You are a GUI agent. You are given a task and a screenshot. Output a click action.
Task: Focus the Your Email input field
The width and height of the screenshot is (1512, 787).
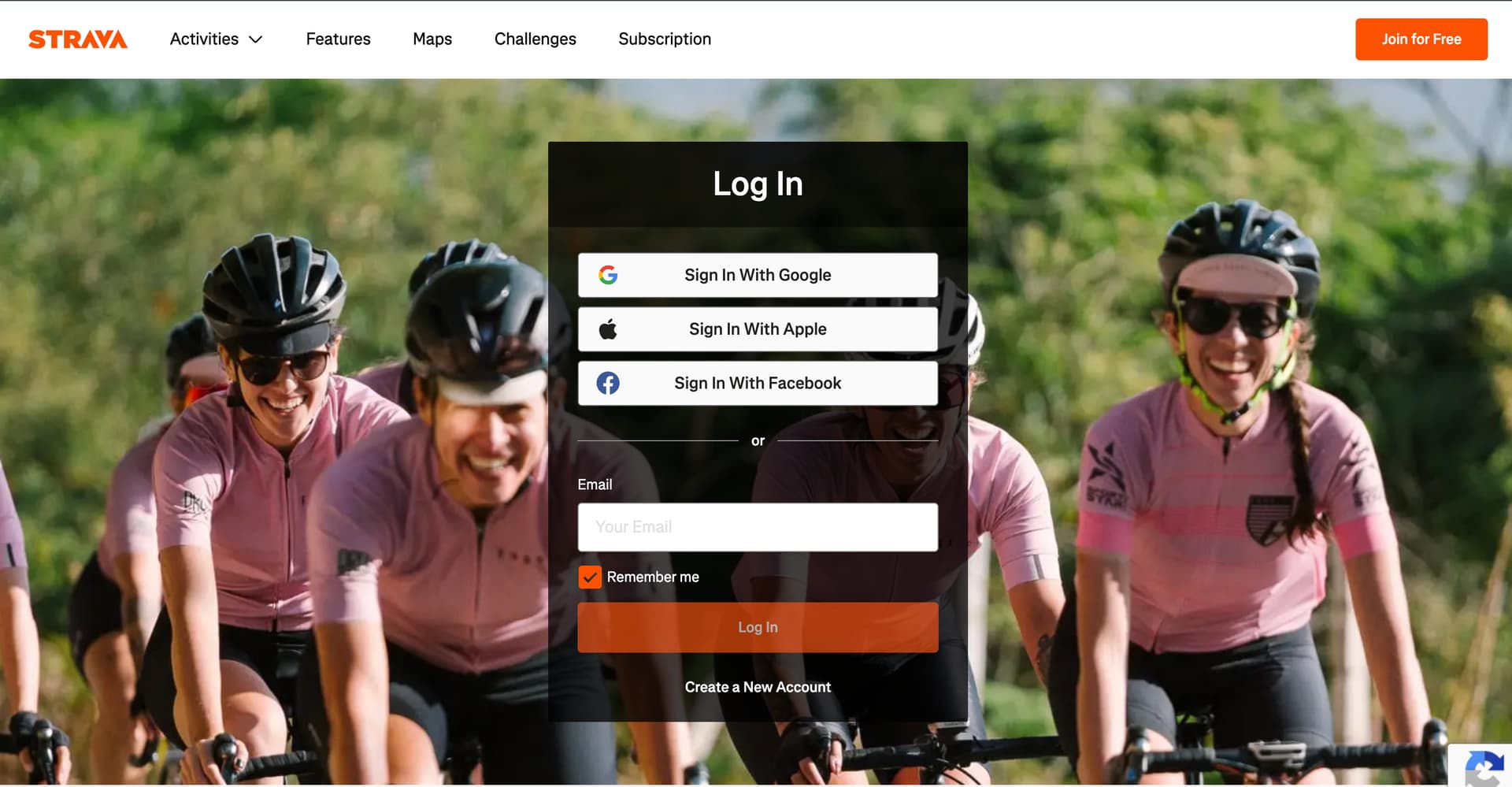coord(757,527)
